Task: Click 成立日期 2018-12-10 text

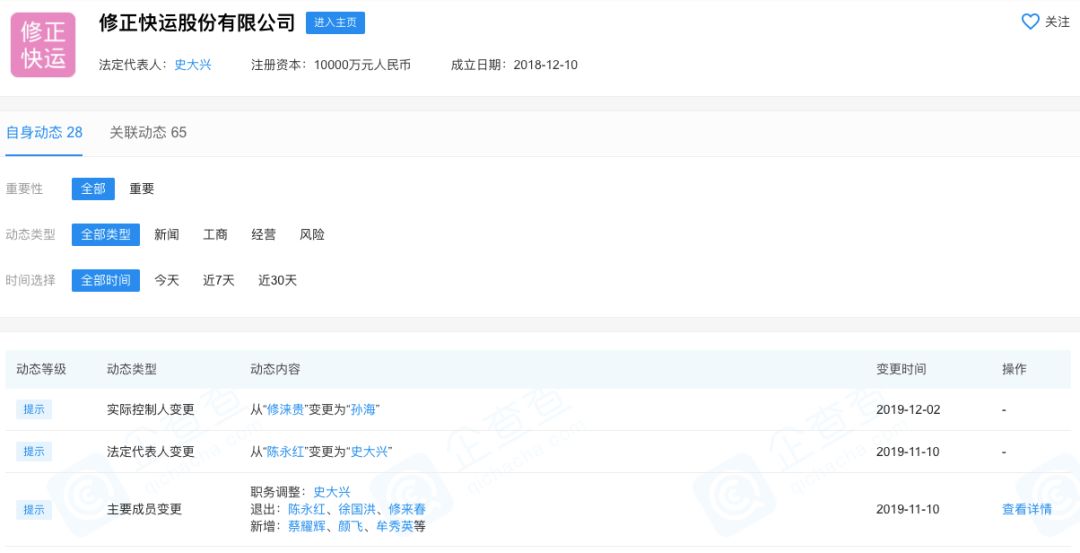Action: [x=514, y=65]
